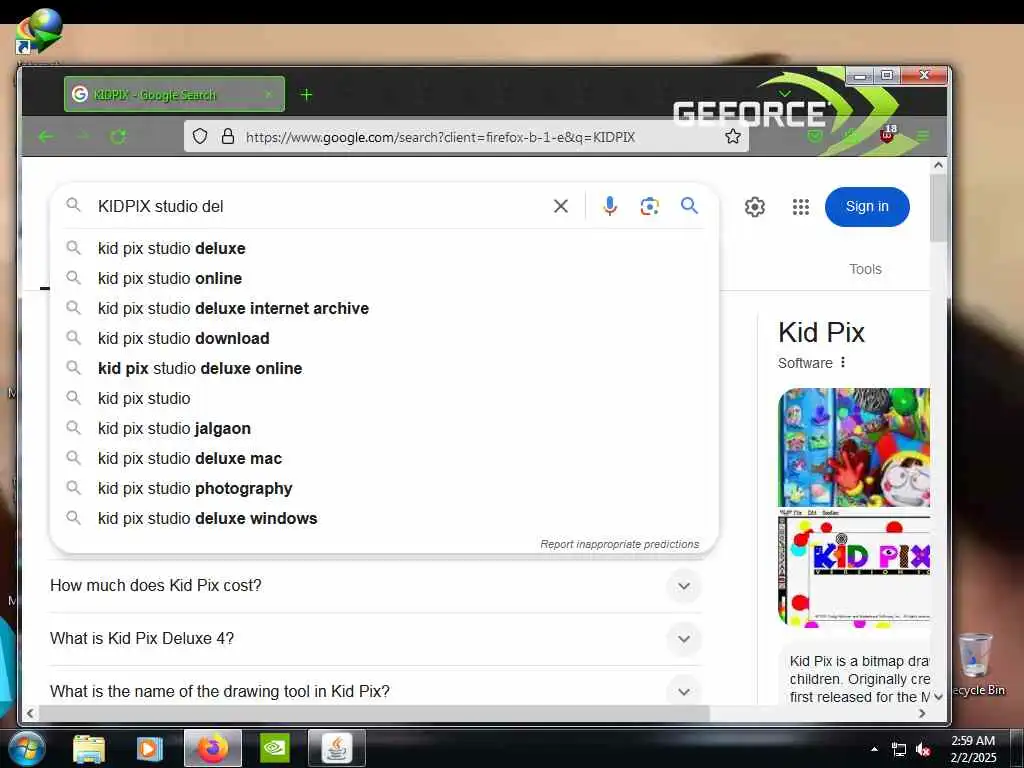Click the Google search text field
The height and width of the screenshot is (768, 1024).
click(320, 206)
